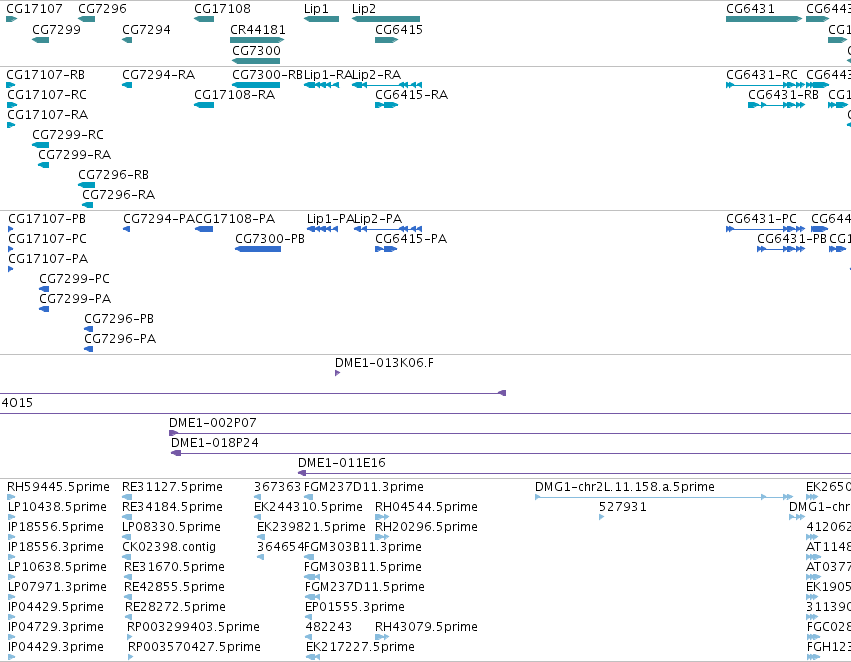Click the EP01555.3prime label
Screen dimensions: 851x662
coord(355,607)
